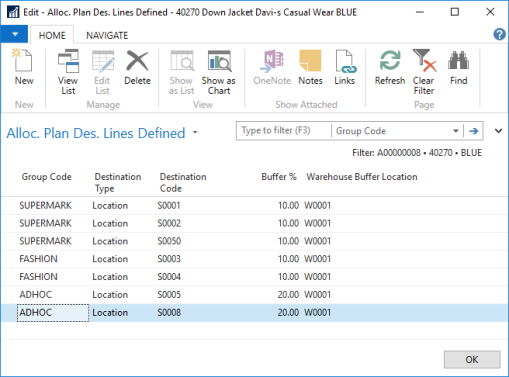Open the blue application menu dropdown
The width and height of the screenshot is (509, 377).
pyautogui.click(x=14, y=34)
